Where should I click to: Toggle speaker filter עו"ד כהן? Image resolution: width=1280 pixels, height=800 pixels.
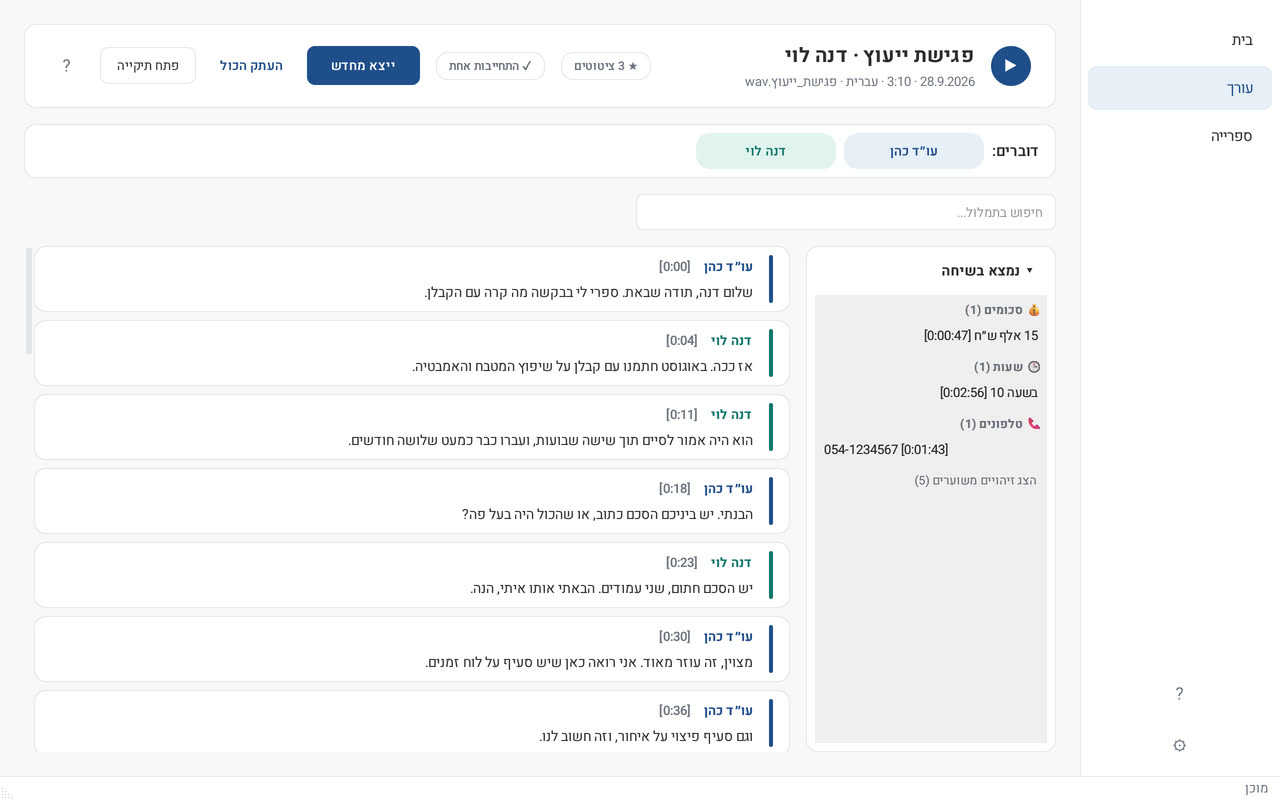coord(914,151)
